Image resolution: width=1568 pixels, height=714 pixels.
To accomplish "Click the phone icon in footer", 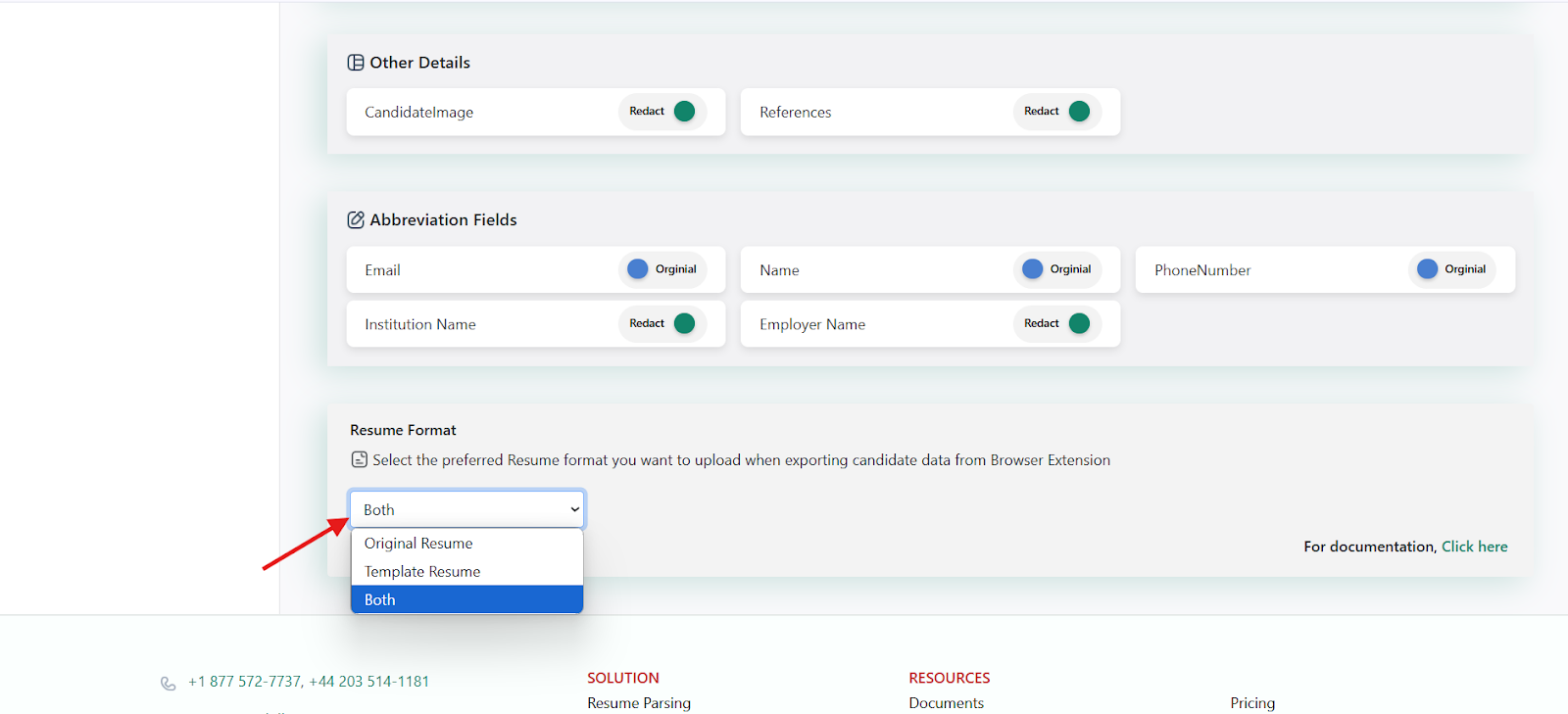I will point(169,684).
